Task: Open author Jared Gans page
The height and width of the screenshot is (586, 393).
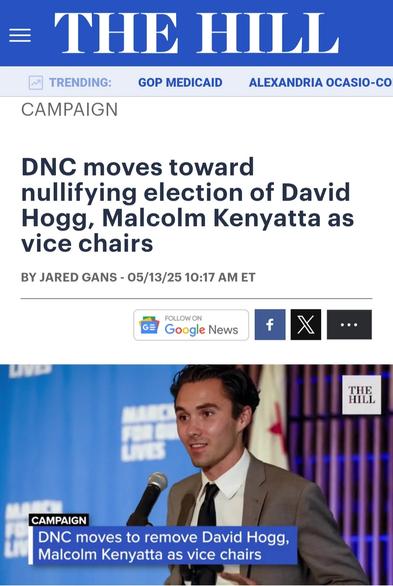Action: coord(78,277)
